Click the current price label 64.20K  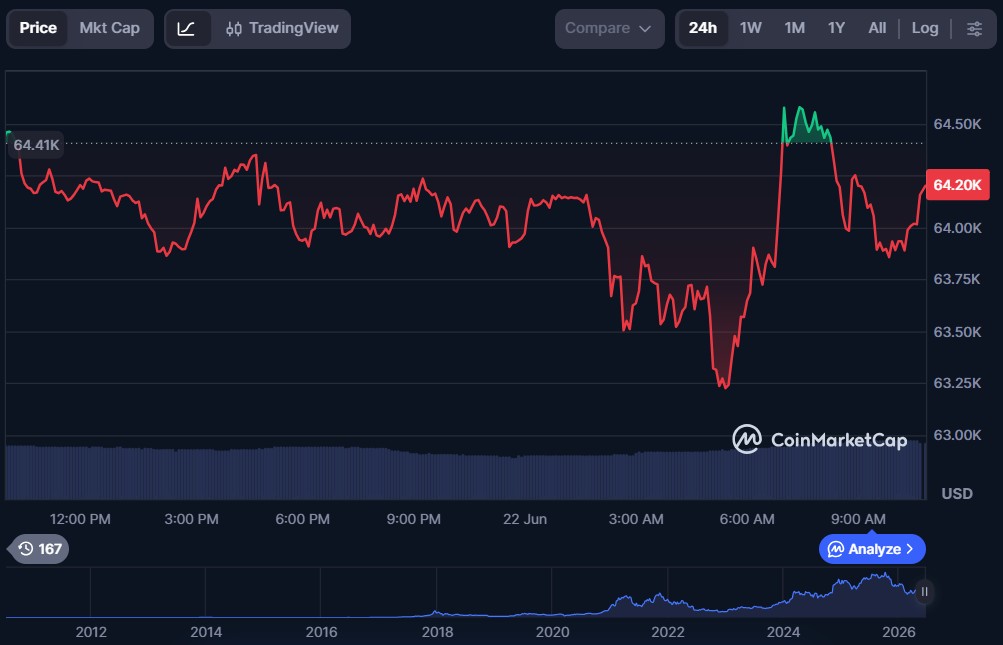click(957, 185)
